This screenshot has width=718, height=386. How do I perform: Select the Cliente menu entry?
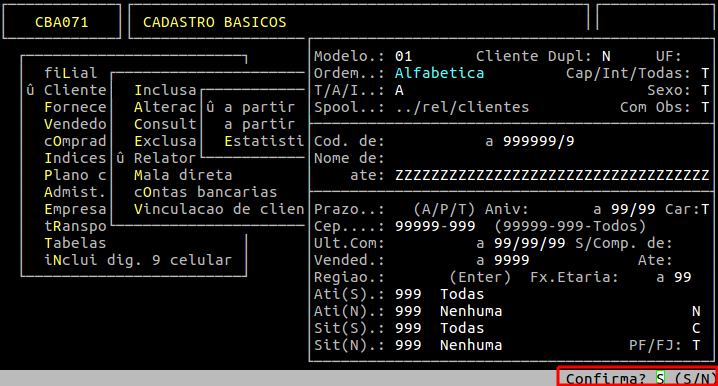[x=75, y=90]
